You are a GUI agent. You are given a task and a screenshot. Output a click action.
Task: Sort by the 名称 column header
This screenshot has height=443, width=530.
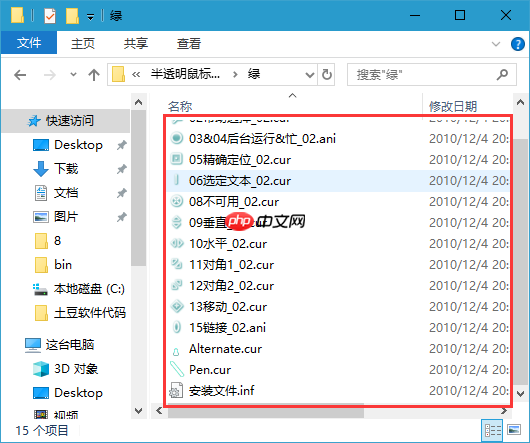pos(180,106)
